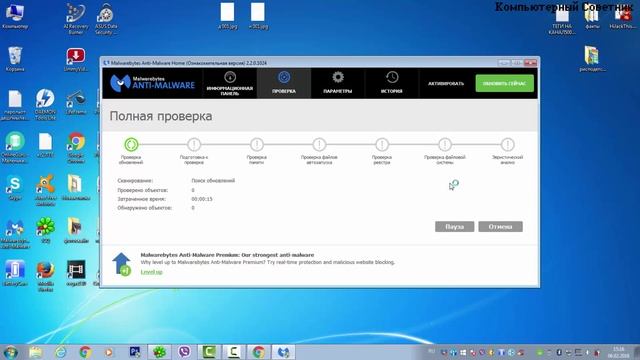Screen dimensions: 640x360
Task: Switch to the Malwarebytes taskbar button
Action: (283, 351)
